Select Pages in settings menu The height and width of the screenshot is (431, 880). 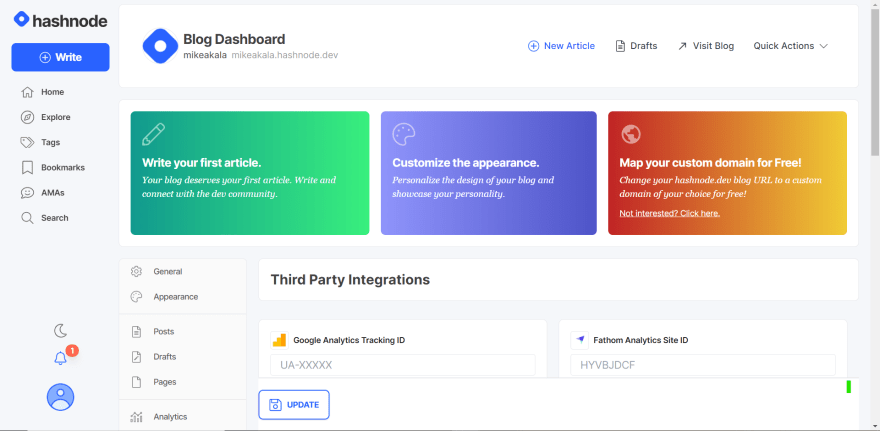[x=182, y=382]
